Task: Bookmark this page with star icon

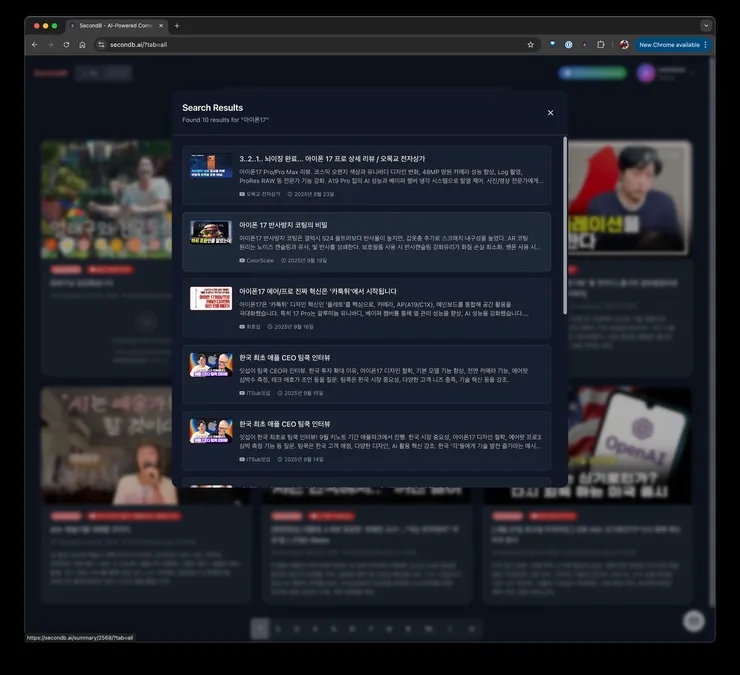Action: [530, 45]
